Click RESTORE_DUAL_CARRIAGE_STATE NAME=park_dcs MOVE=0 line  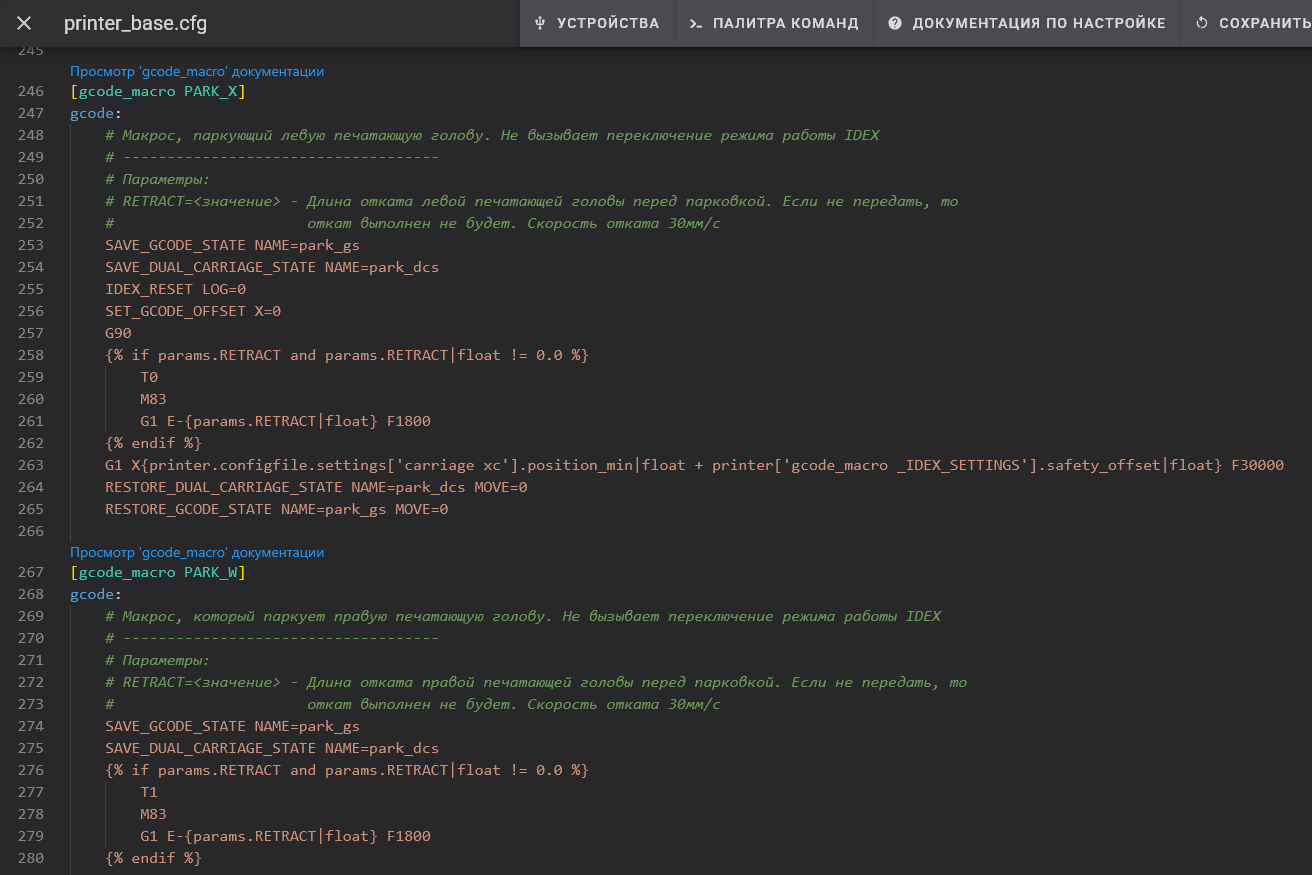(316, 487)
